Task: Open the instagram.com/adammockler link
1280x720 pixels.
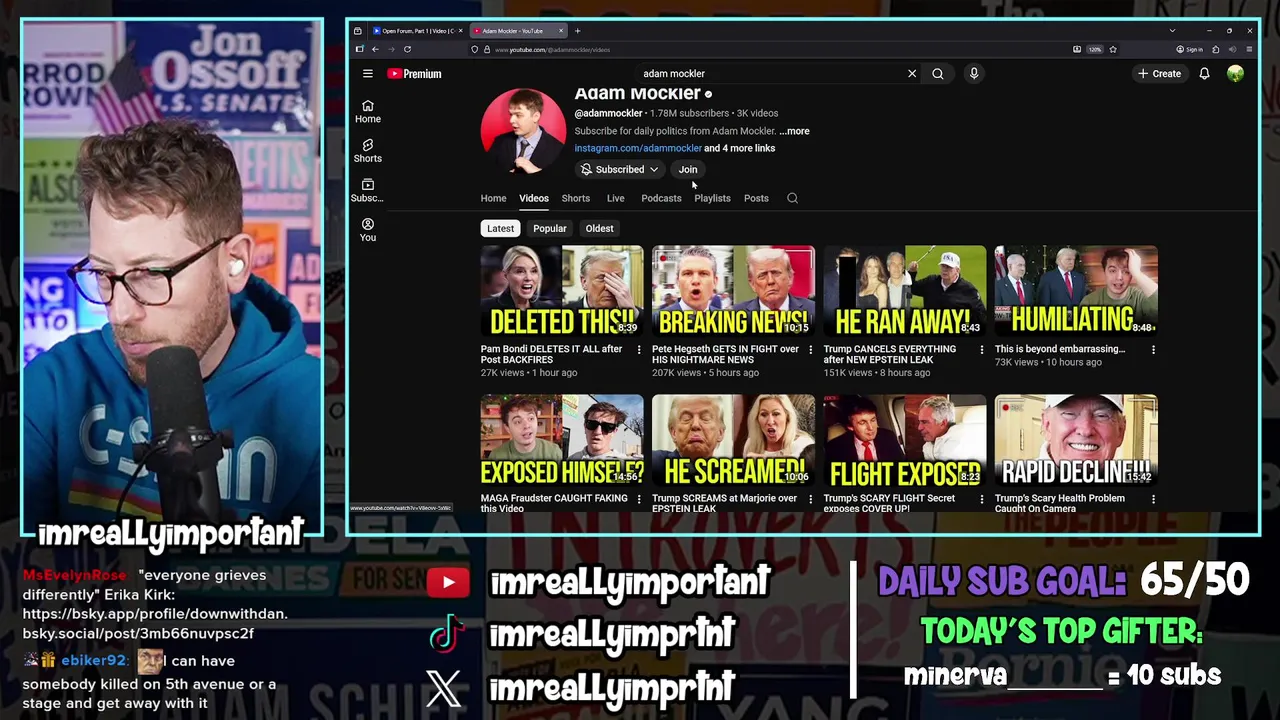Action: tap(638, 148)
